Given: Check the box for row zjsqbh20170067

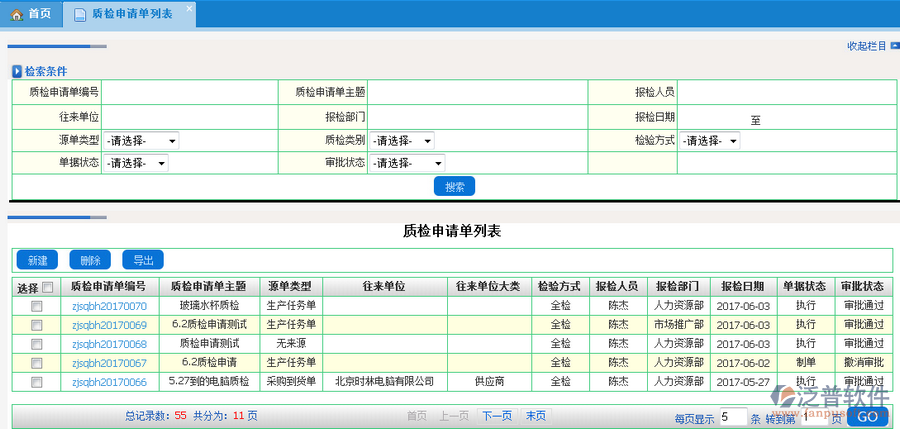Looking at the screenshot, I should pyautogui.click(x=37, y=363).
